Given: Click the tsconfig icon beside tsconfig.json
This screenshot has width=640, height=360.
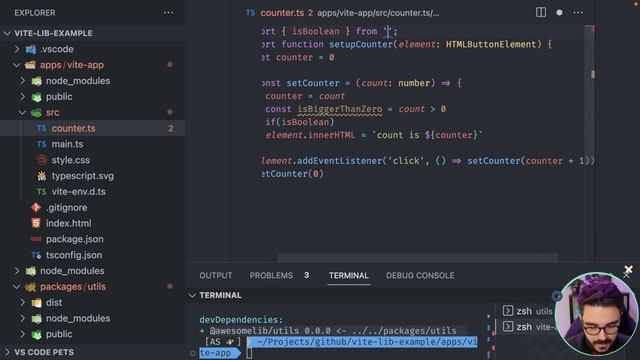Looking at the screenshot, I should point(36,255).
